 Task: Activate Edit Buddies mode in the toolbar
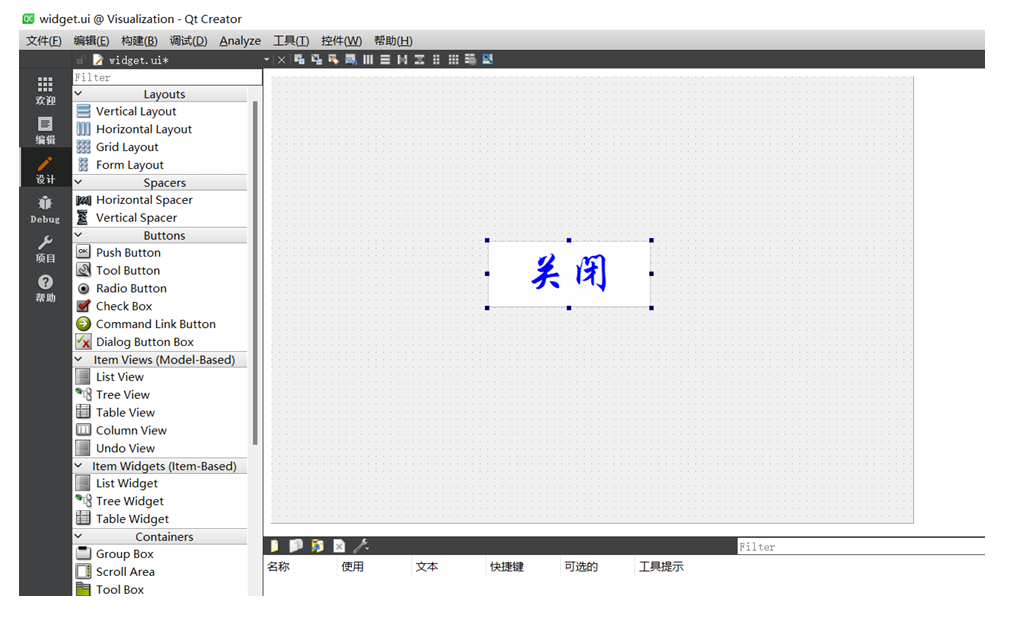pos(334,59)
